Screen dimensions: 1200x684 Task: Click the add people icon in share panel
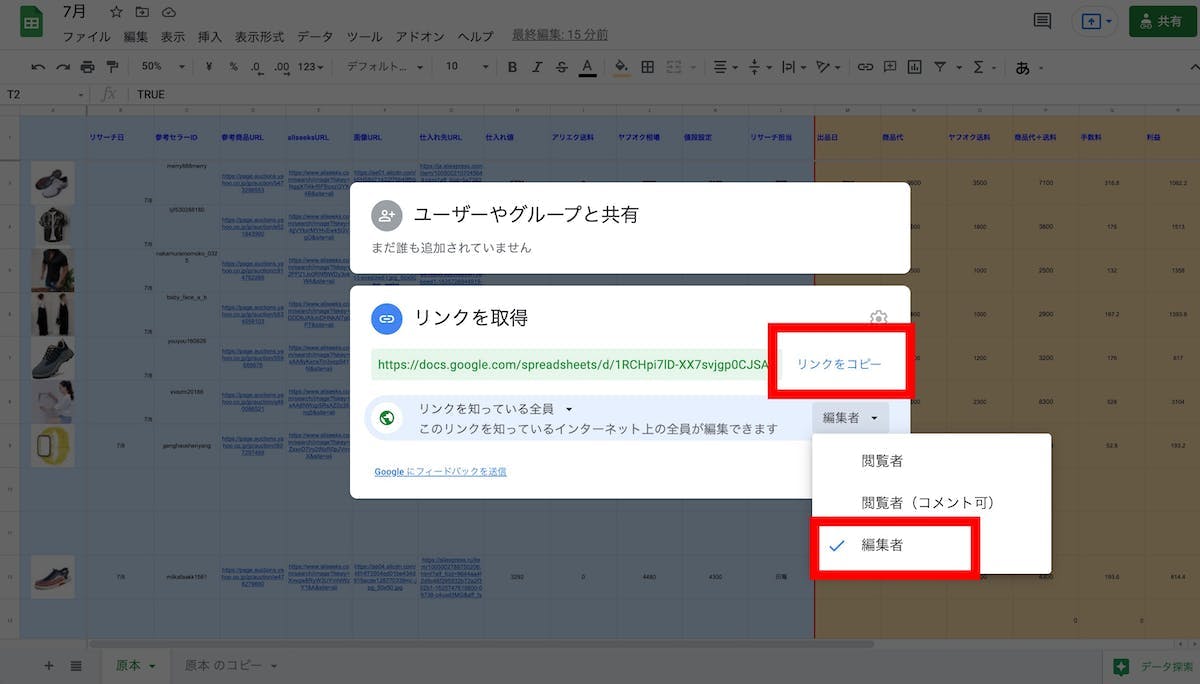click(386, 215)
